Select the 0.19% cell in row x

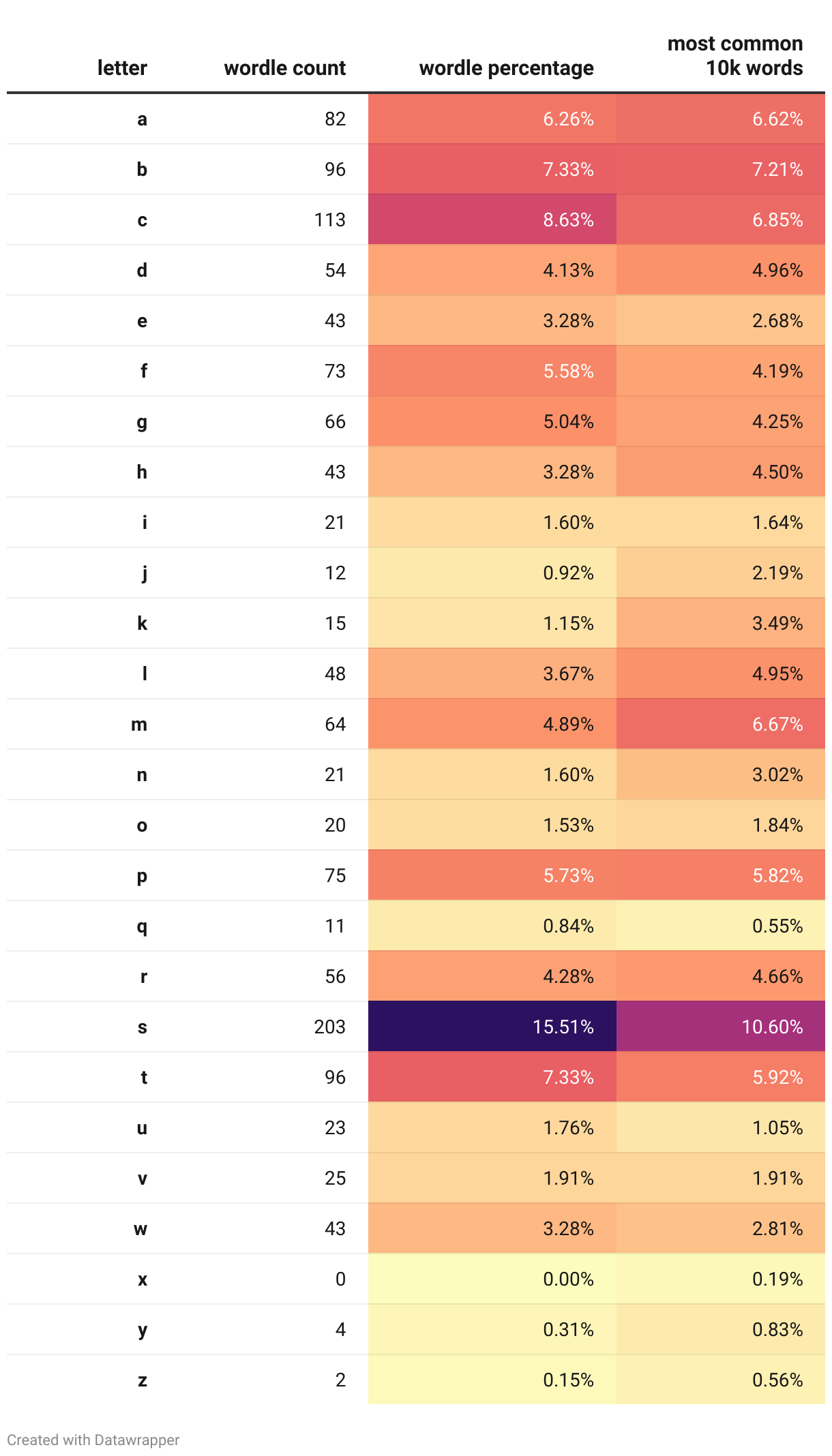(720, 1279)
